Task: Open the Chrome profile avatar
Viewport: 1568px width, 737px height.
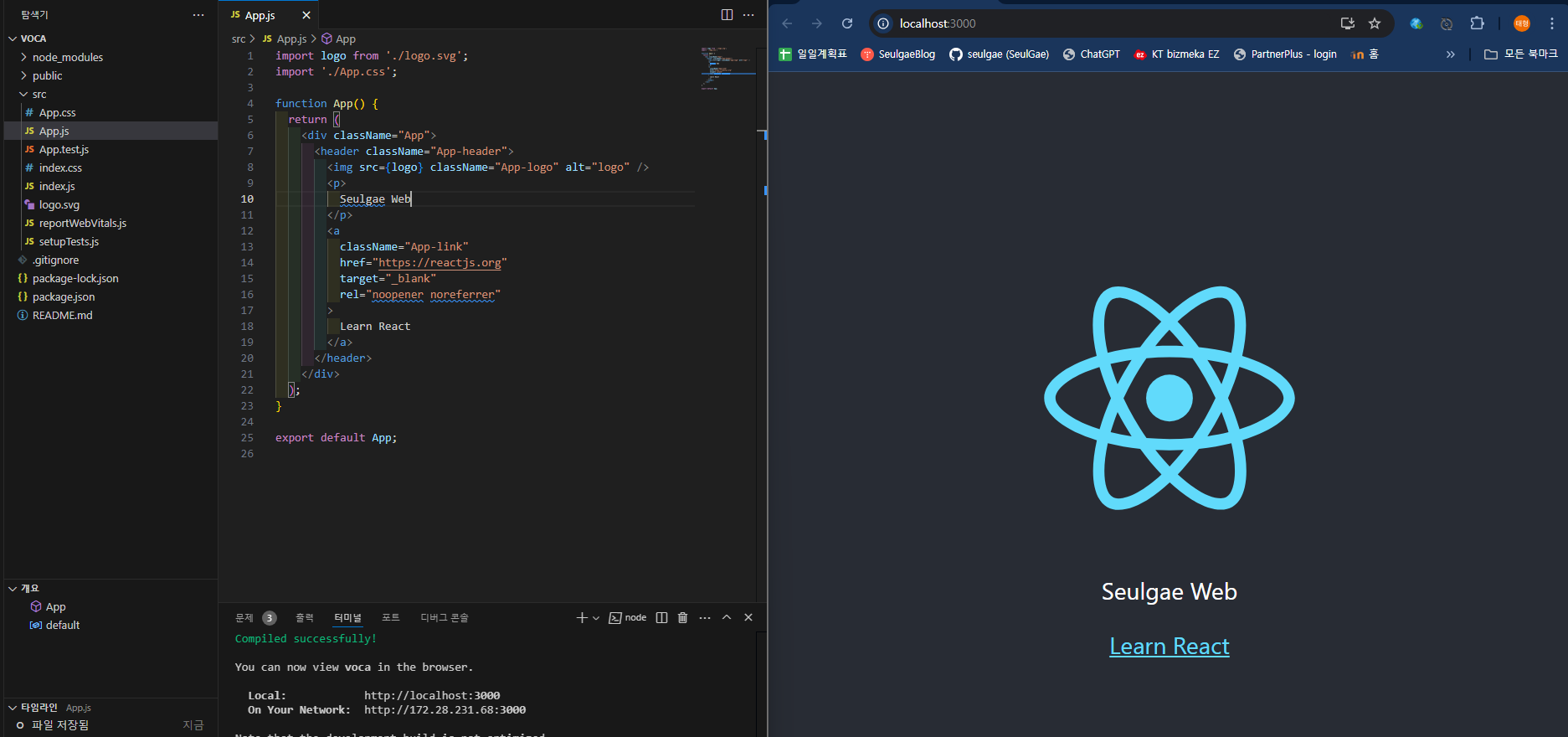Action: pyautogui.click(x=1522, y=23)
